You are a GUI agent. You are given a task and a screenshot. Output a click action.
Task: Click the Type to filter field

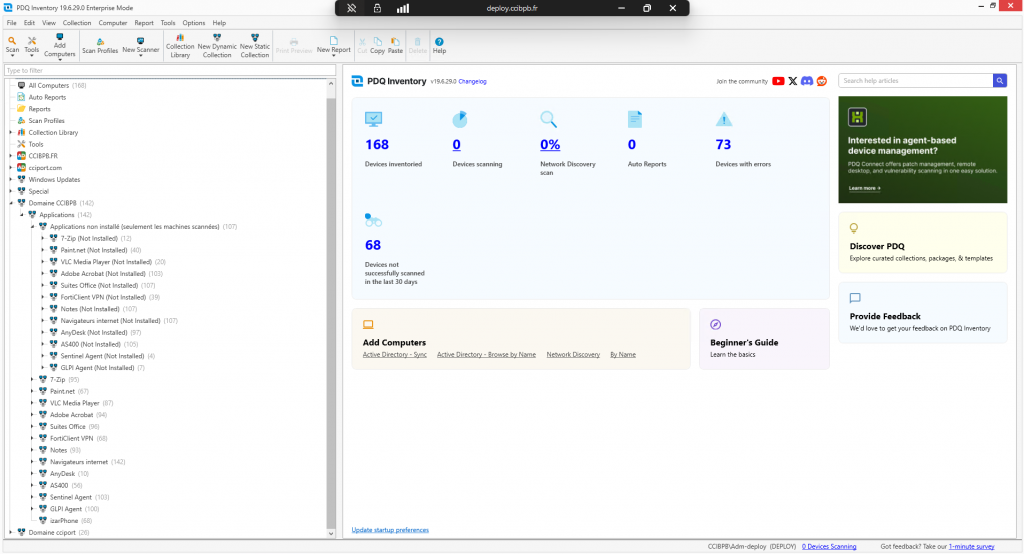170,71
